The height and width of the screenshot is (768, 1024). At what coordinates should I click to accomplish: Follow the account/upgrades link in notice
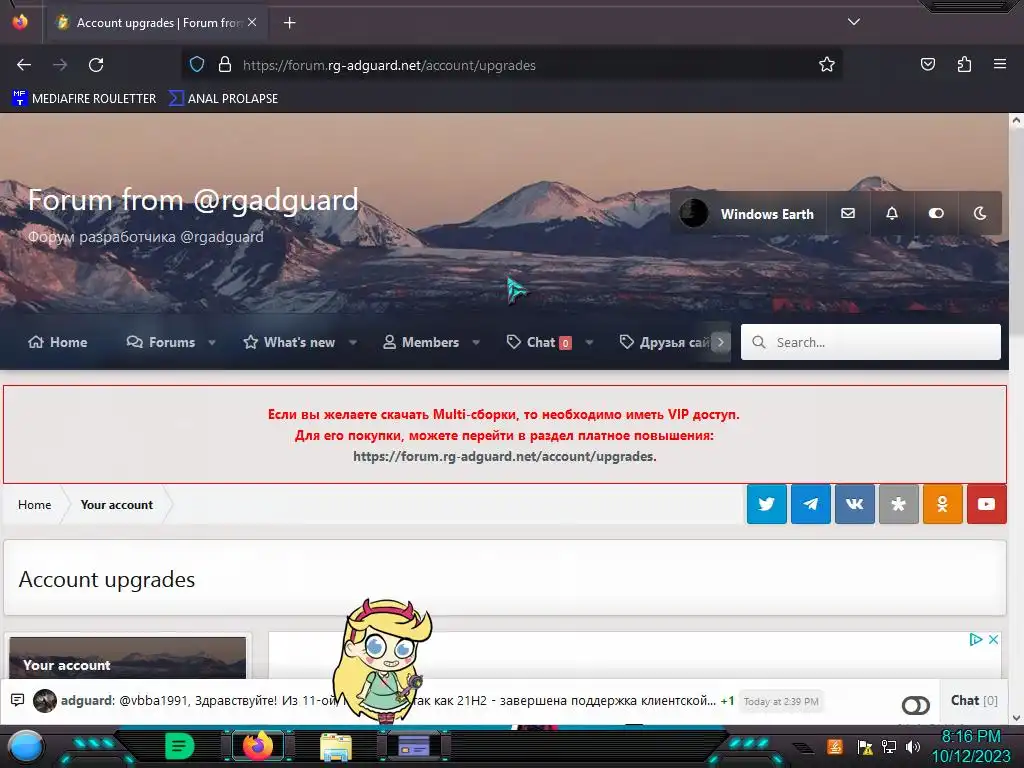tap(504, 456)
